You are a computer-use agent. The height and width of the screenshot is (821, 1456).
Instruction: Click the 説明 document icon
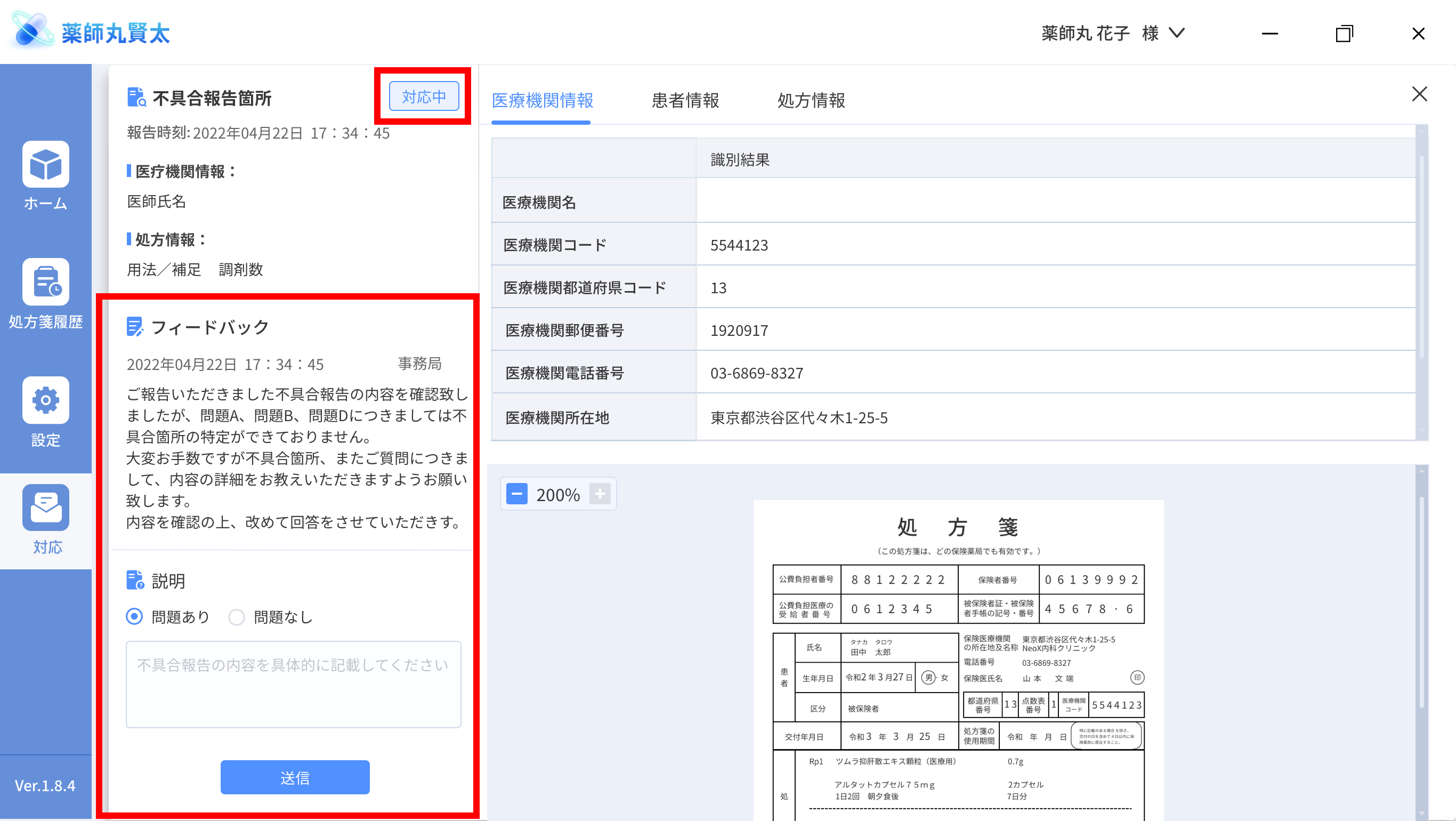click(x=135, y=580)
